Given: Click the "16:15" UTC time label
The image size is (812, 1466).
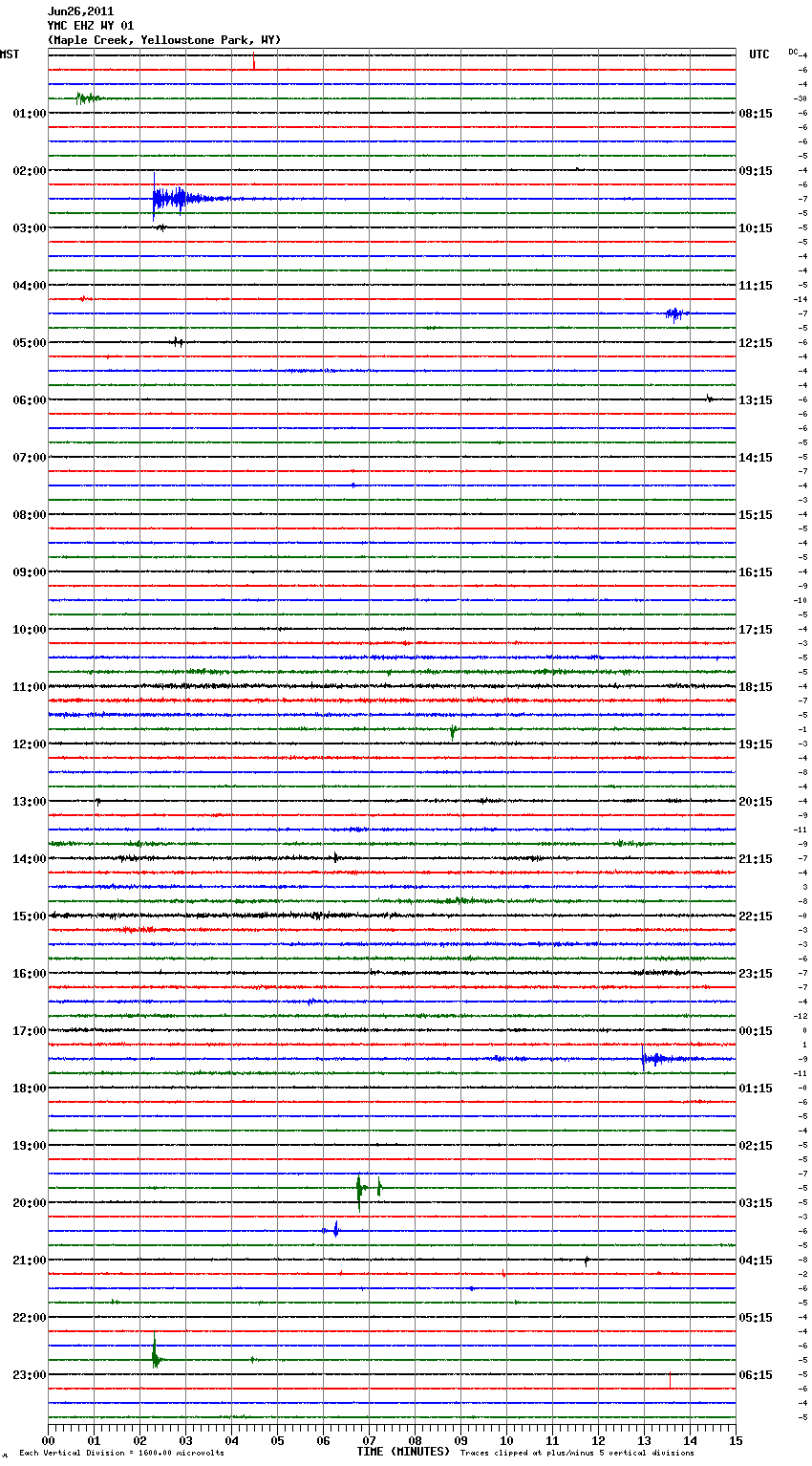Looking at the screenshot, I should coord(756,572).
